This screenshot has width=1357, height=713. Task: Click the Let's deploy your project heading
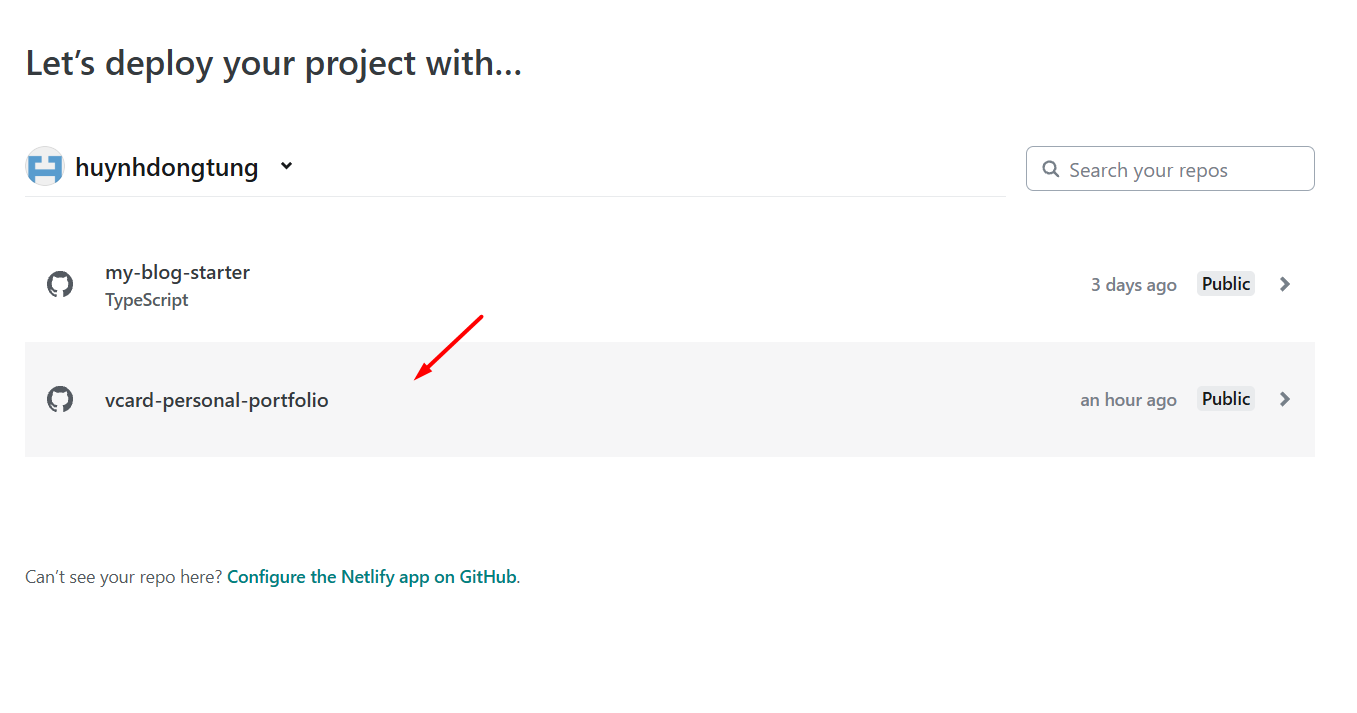tap(274, 63)
